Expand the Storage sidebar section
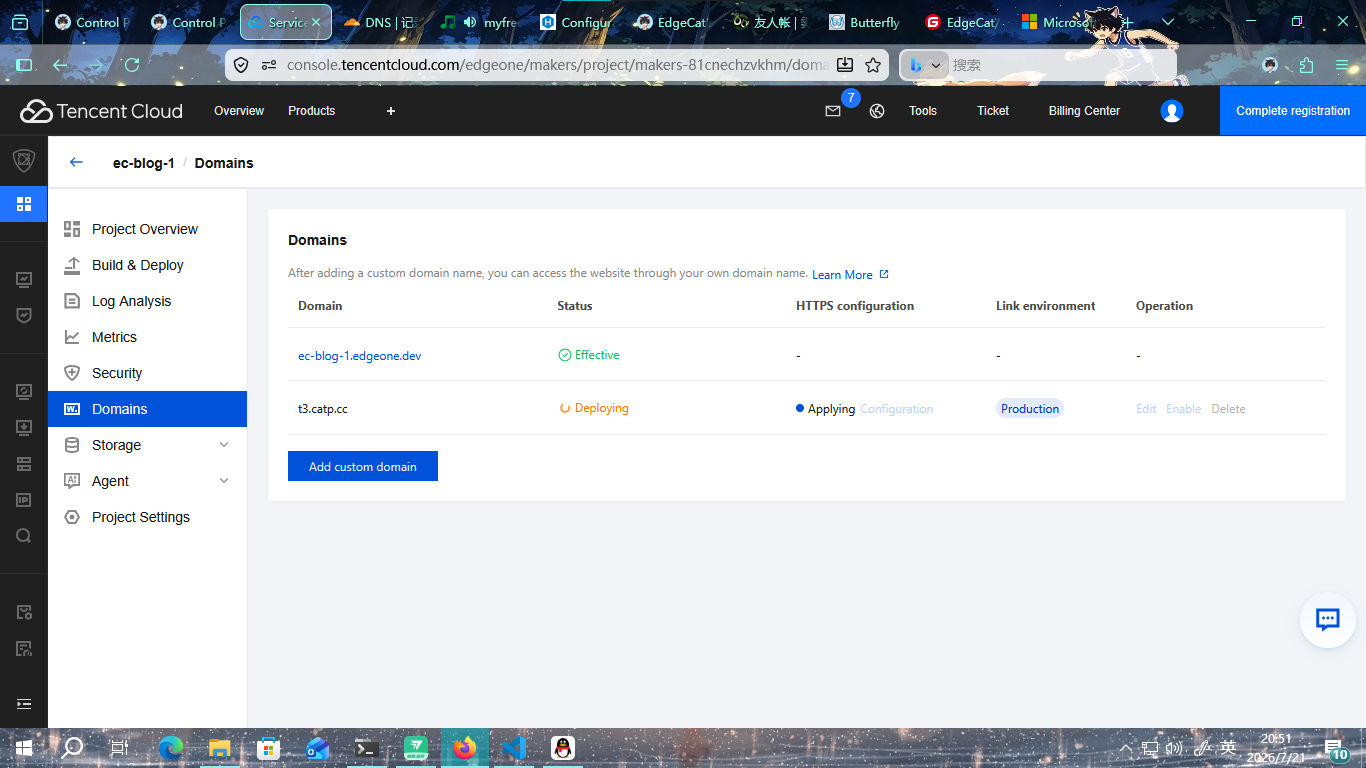This screenshot has width=1366, height=768. pos(224,445)
